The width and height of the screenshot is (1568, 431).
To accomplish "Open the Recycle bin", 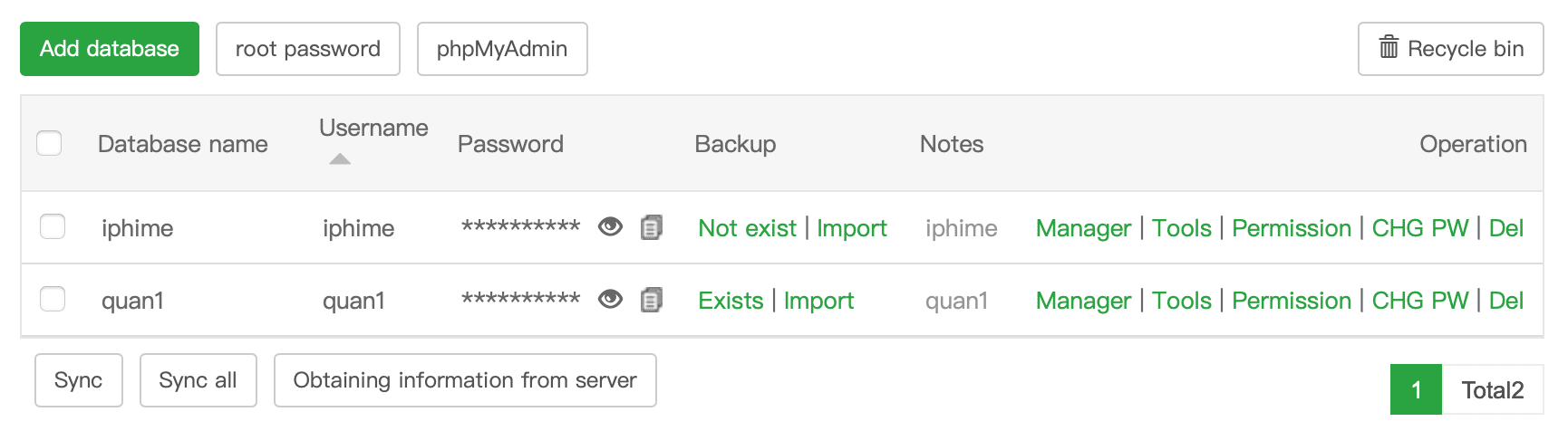I will point(1450,49).
